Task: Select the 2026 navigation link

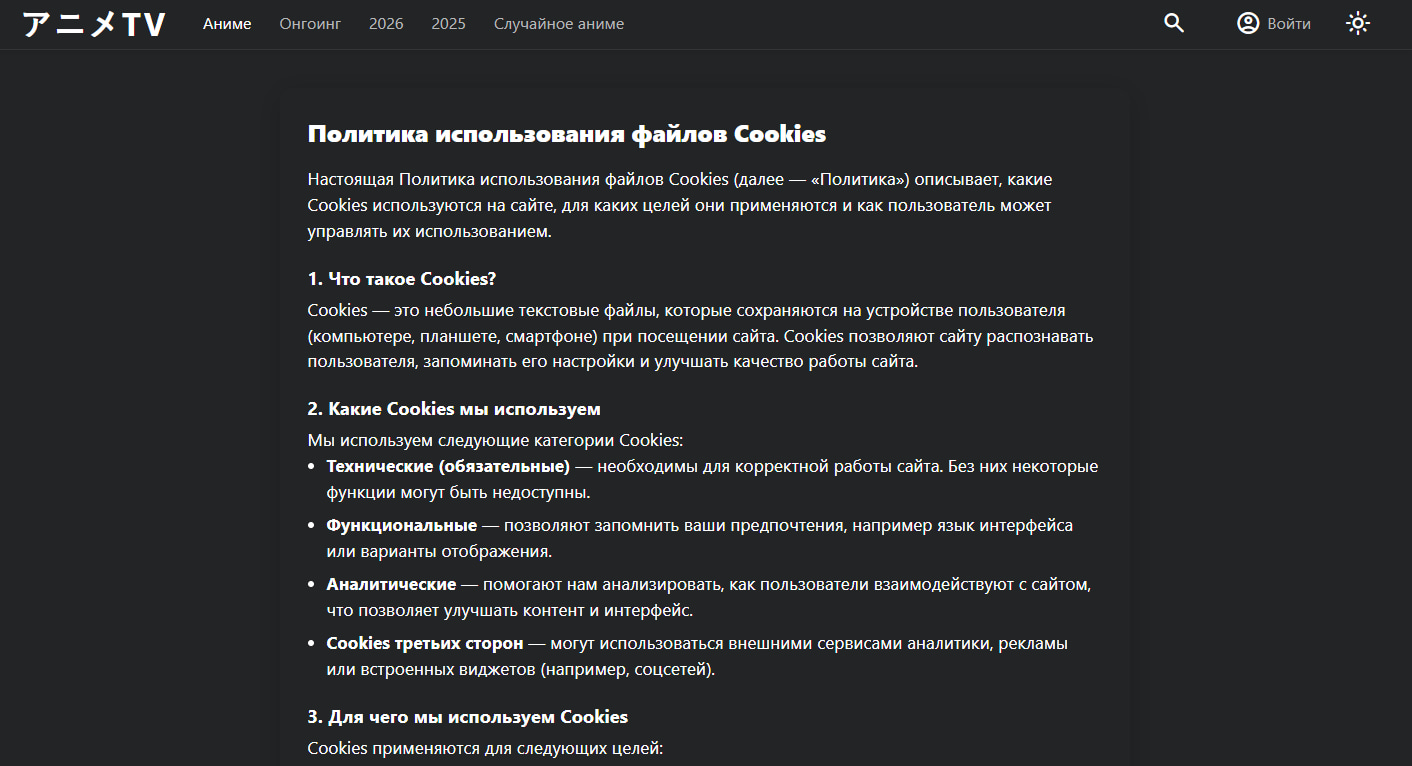Action: pos(386,24)
